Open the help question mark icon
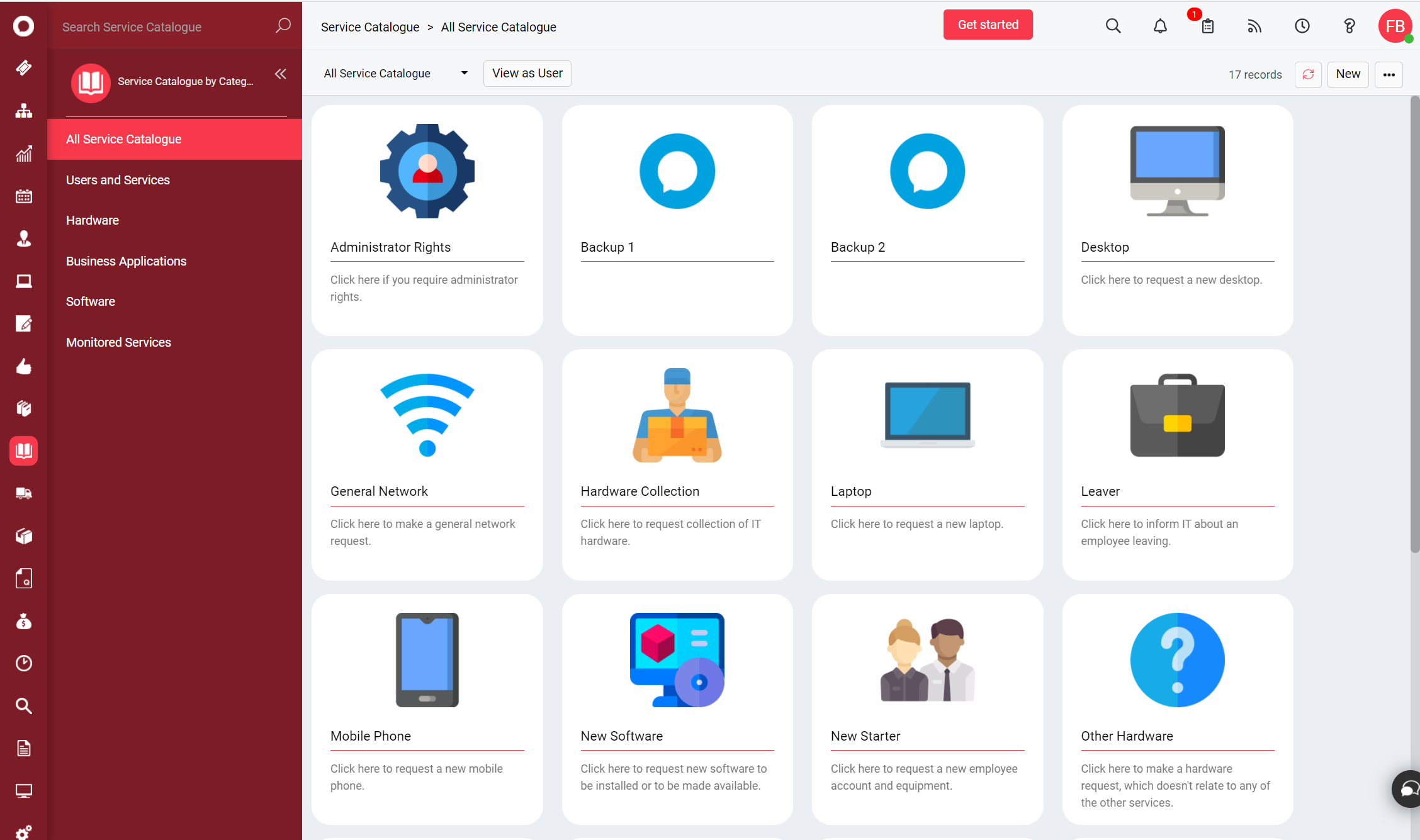This screenshot has height=840, width=1420. (x=1349, y=26)
